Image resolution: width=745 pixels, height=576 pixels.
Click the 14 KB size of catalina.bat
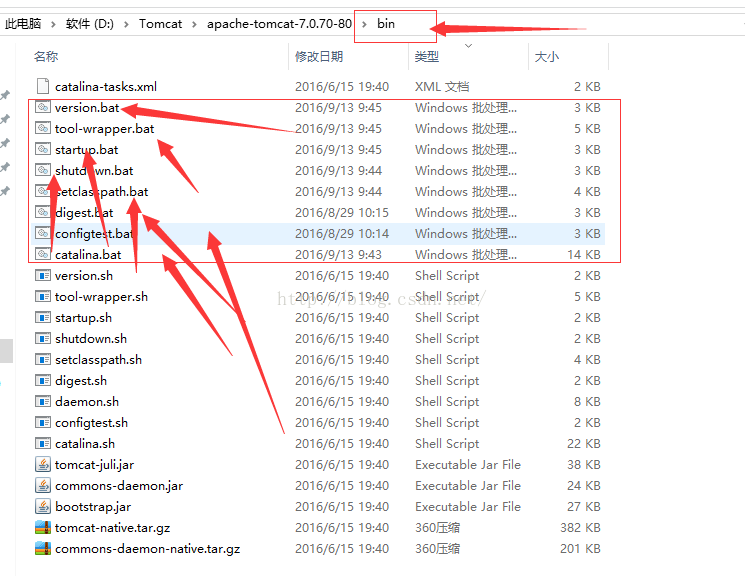coord(584,255)
